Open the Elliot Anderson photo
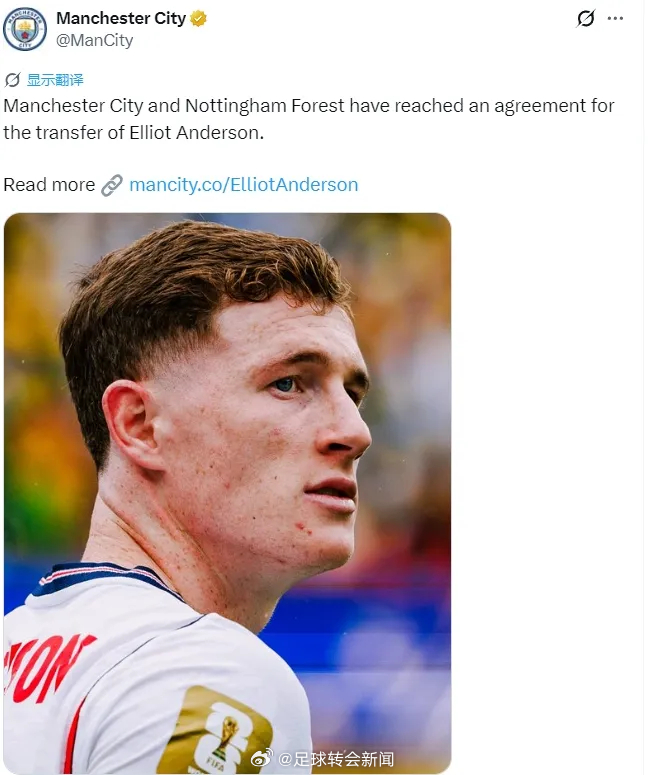This screenshot has height=775, width=648. 227,493
